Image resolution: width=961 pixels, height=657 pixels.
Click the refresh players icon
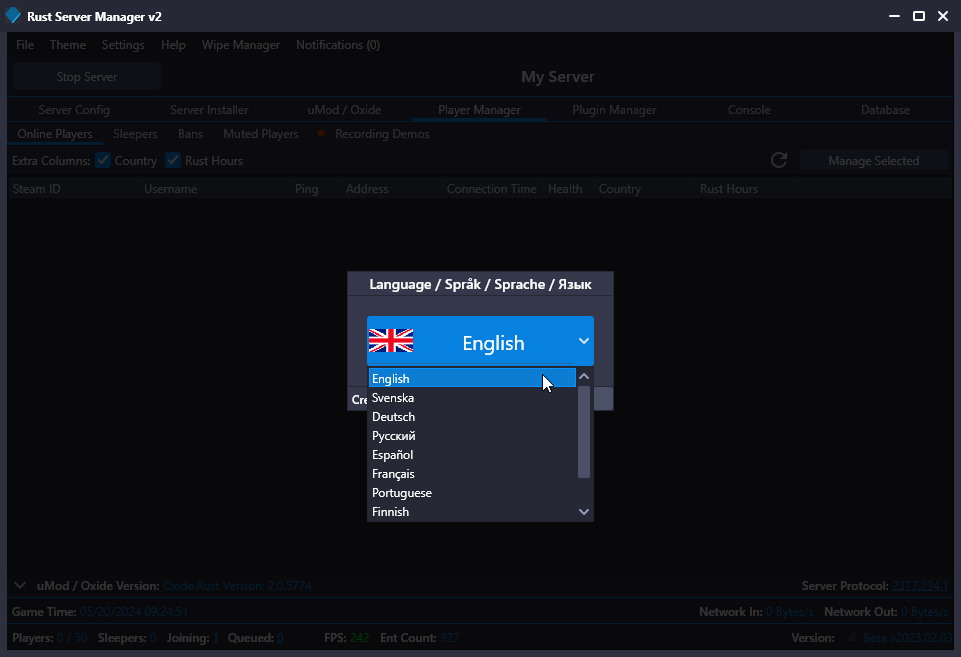coord(779,160)
